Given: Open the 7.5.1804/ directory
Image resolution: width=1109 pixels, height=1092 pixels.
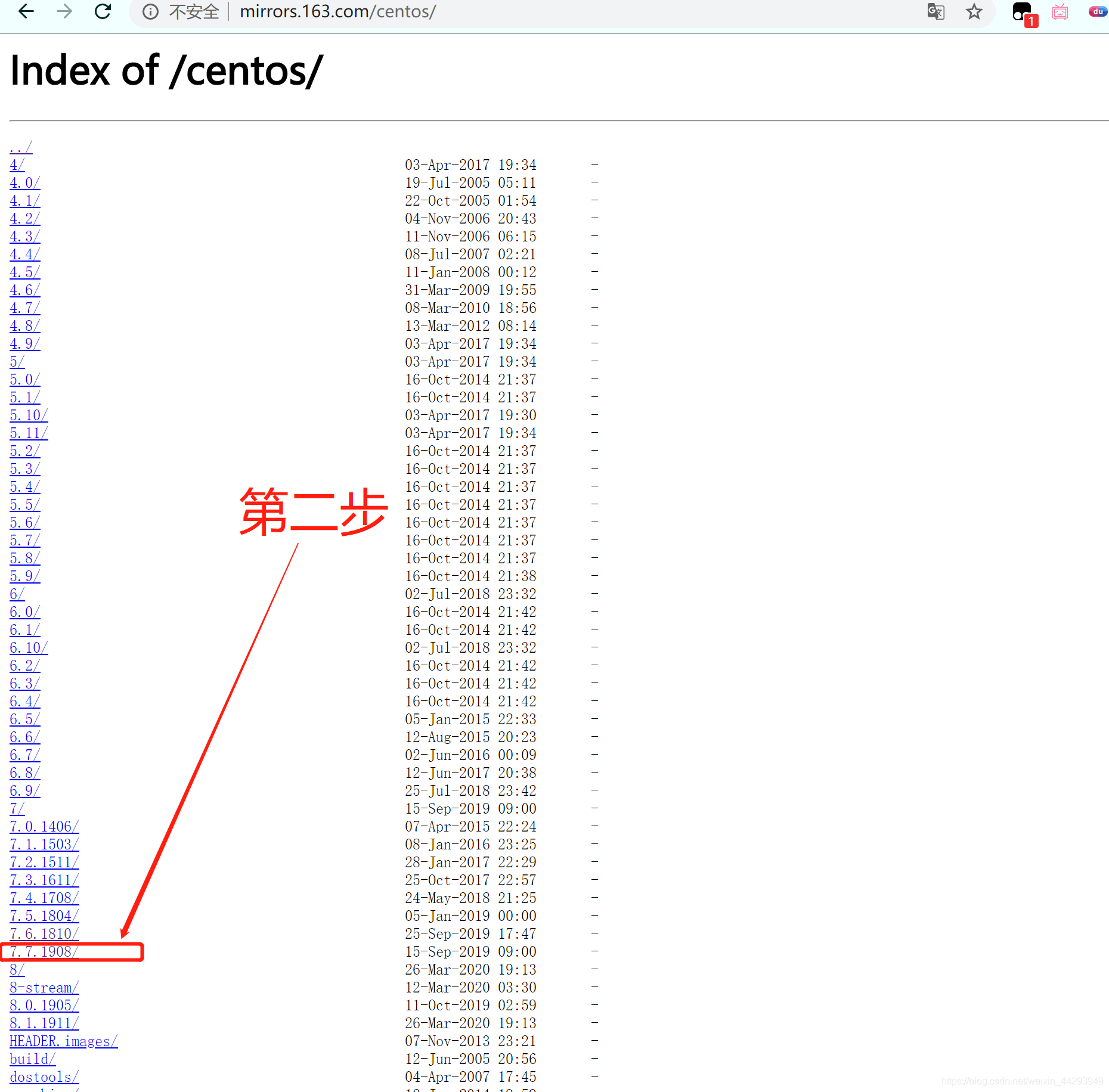Looking at the screenshot, I should (44, 916).
